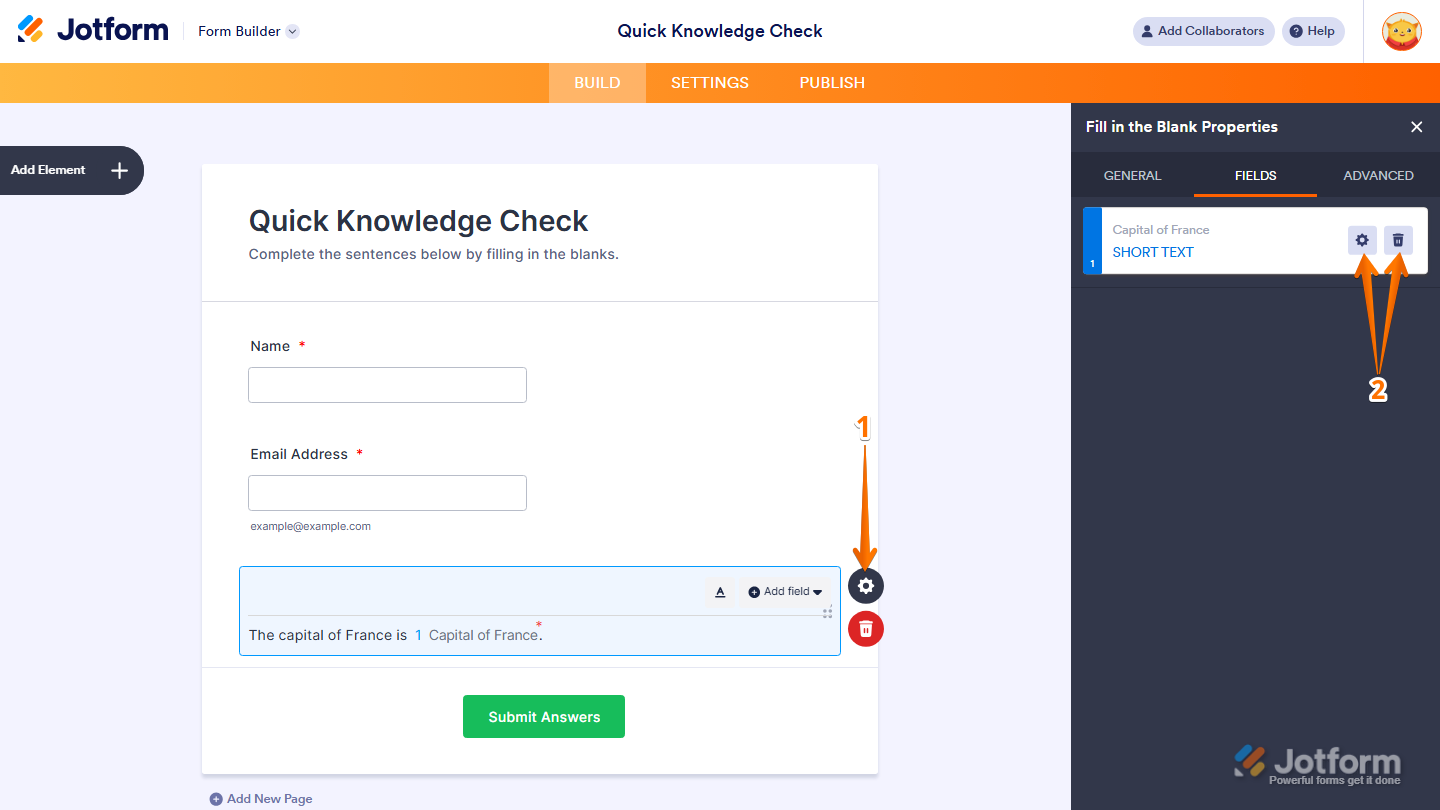The width and height of the screenshot is (1440, 810).
Task: Click Add Collaborators button
Action: (1203, 31)
